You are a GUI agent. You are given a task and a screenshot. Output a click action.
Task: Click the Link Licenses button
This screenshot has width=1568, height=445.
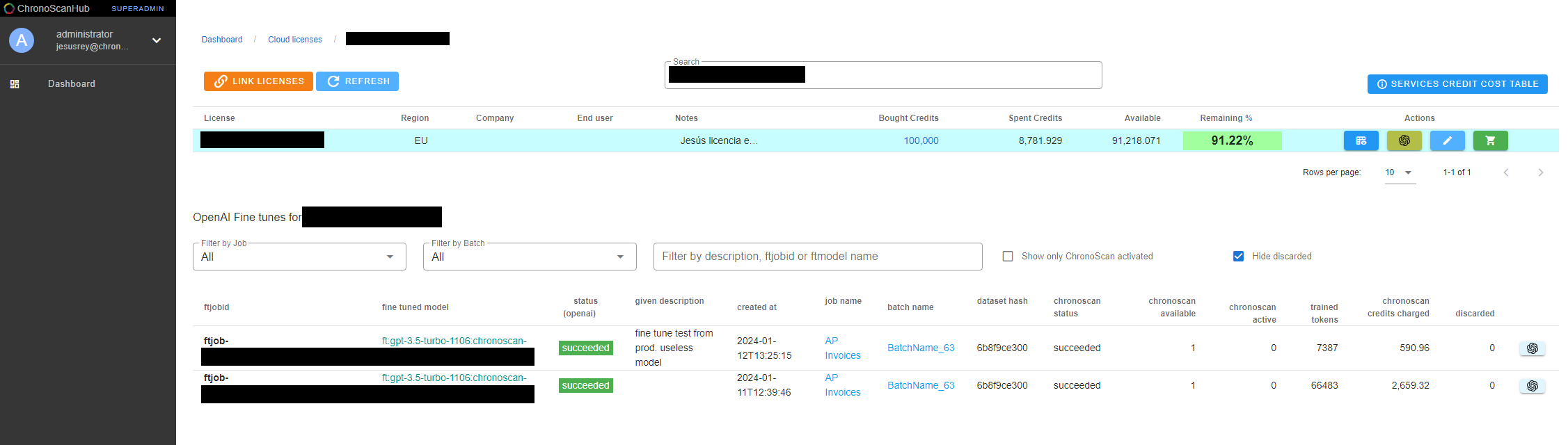click(x=258, y=81)
